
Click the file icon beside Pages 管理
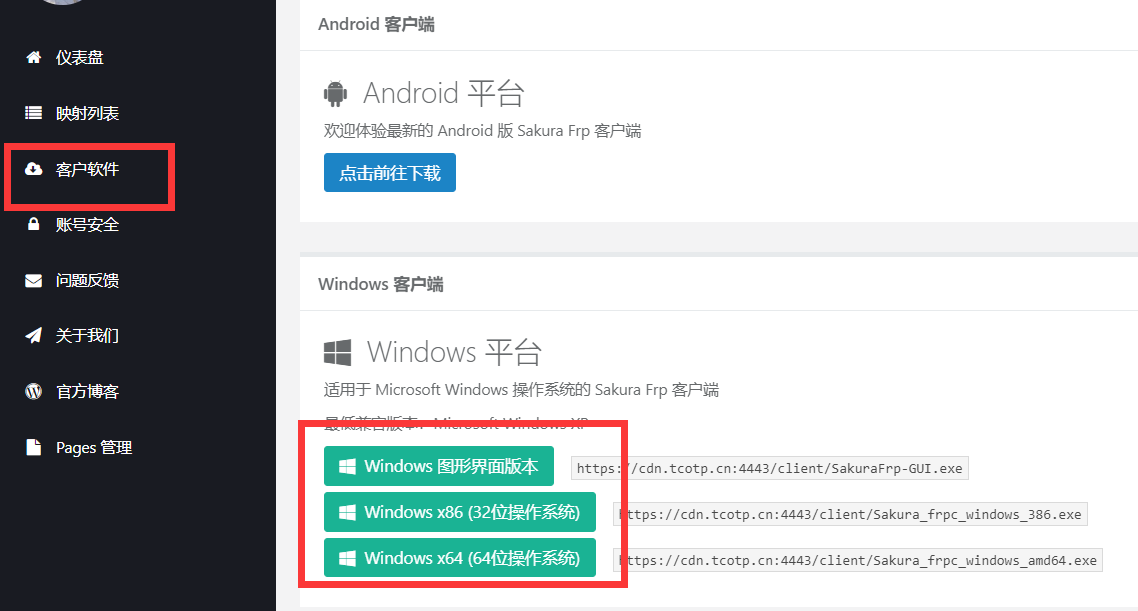[33, 447]
